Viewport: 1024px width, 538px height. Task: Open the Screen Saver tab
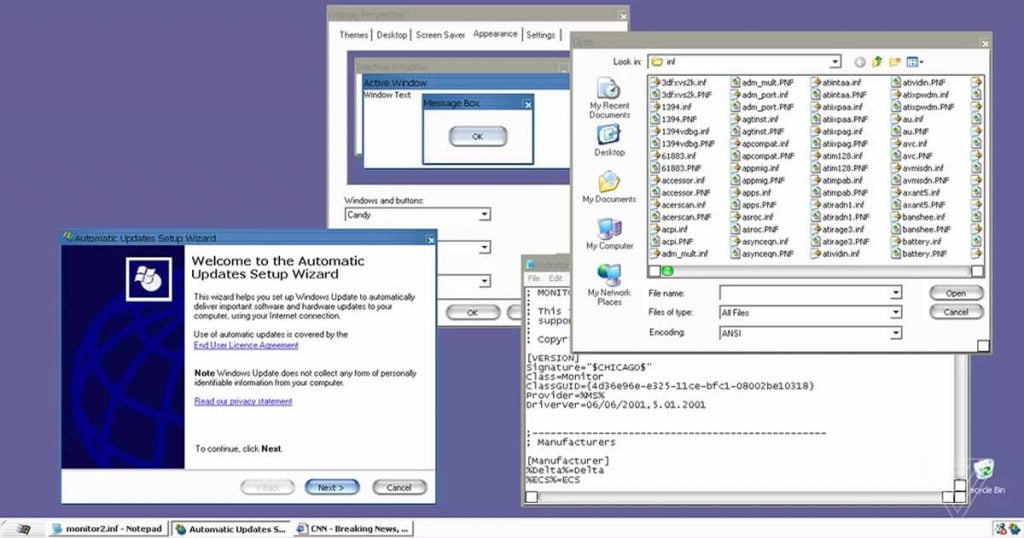coord(440,35)
